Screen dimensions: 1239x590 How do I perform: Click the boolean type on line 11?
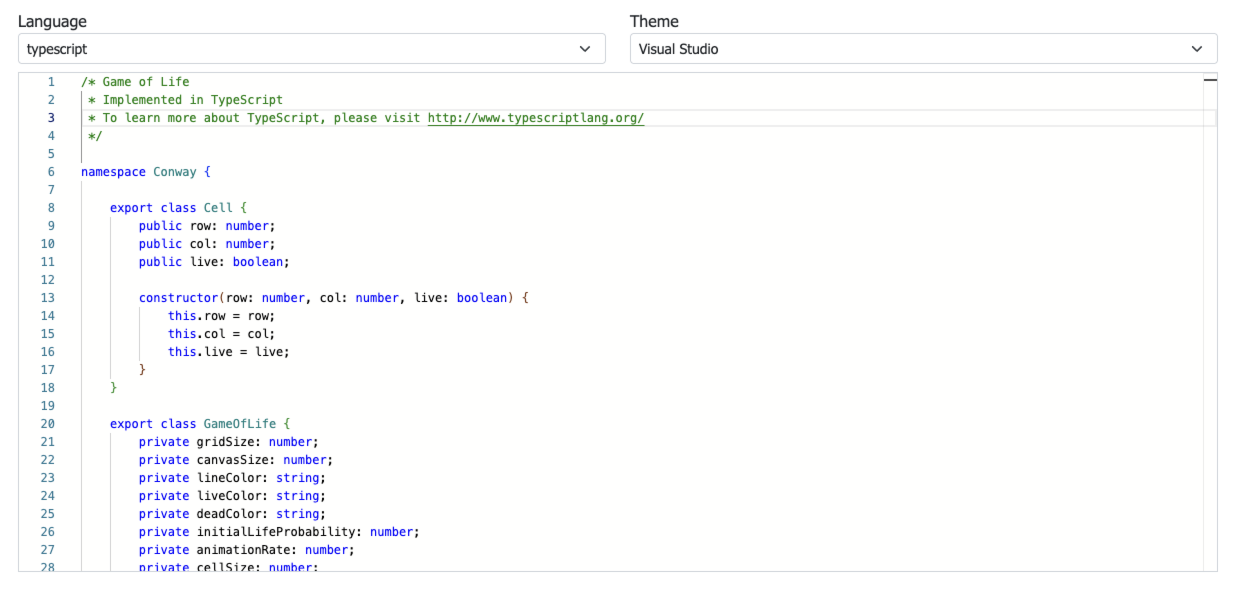[259, 262]
